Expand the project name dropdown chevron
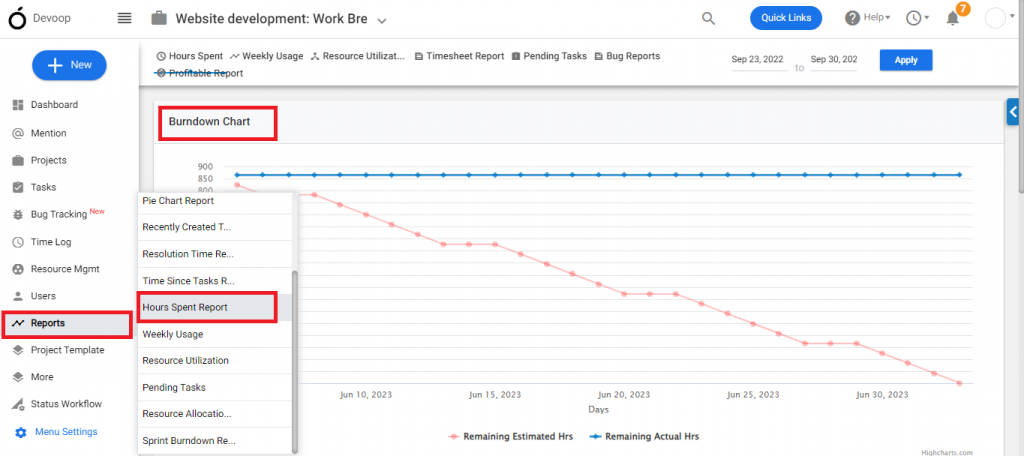 [x=382, y=20]
